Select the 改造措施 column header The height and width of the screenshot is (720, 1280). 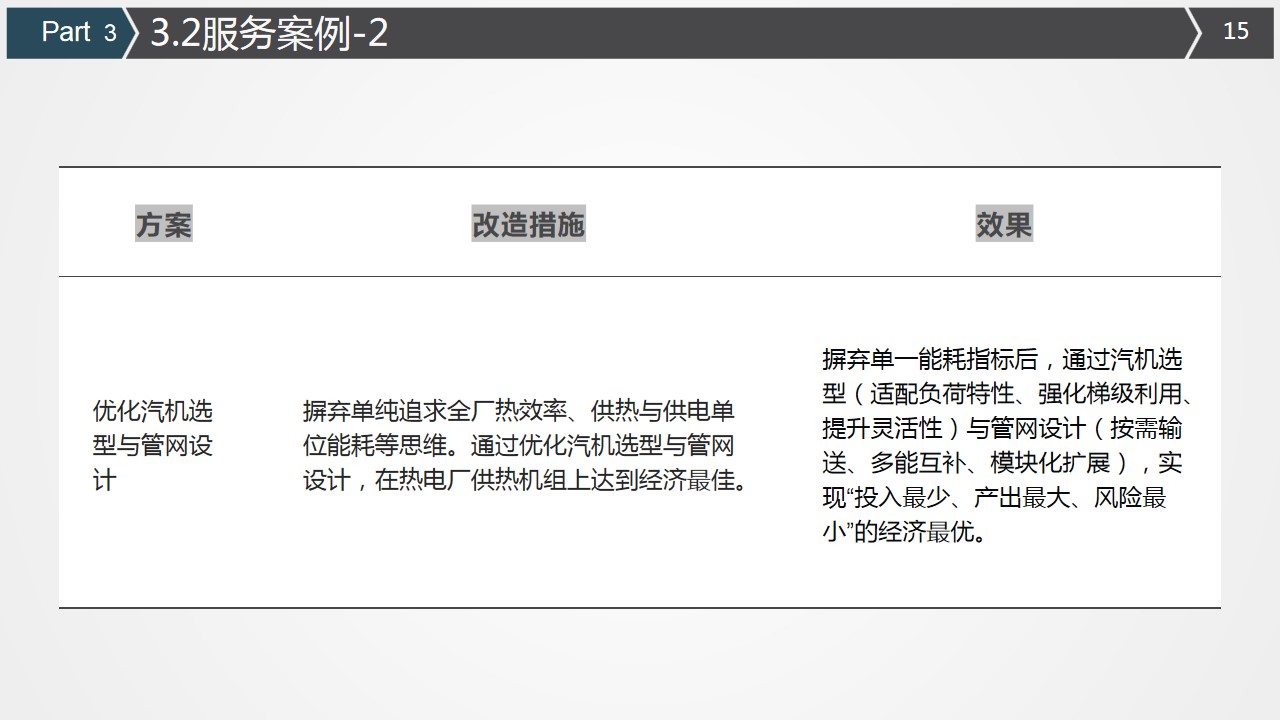[528, 225]
